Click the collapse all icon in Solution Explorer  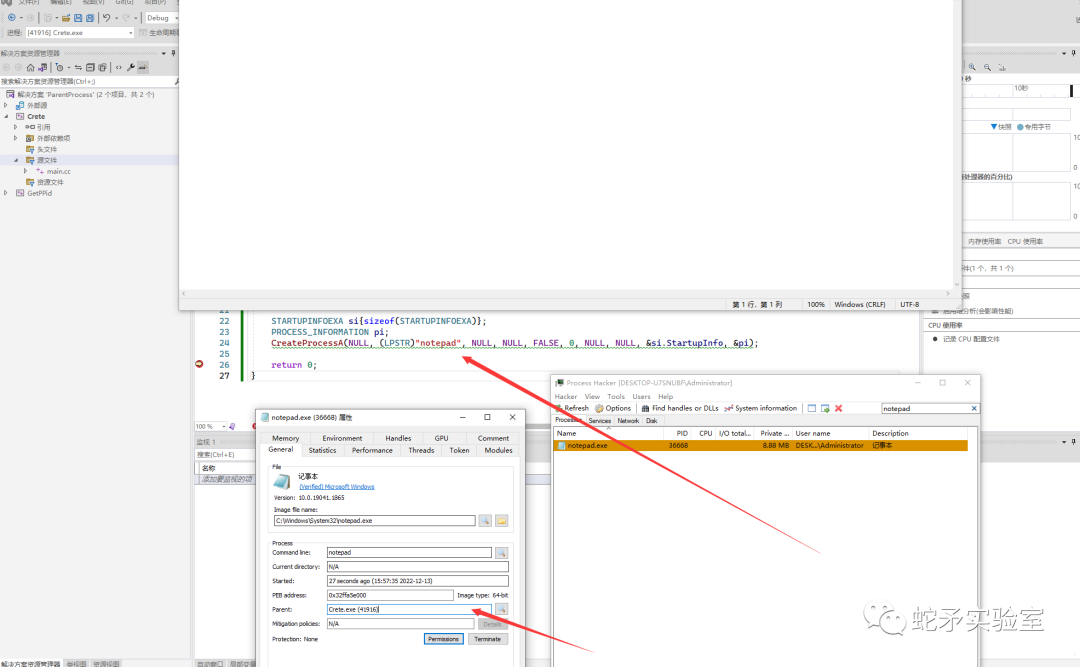point(90,68)
